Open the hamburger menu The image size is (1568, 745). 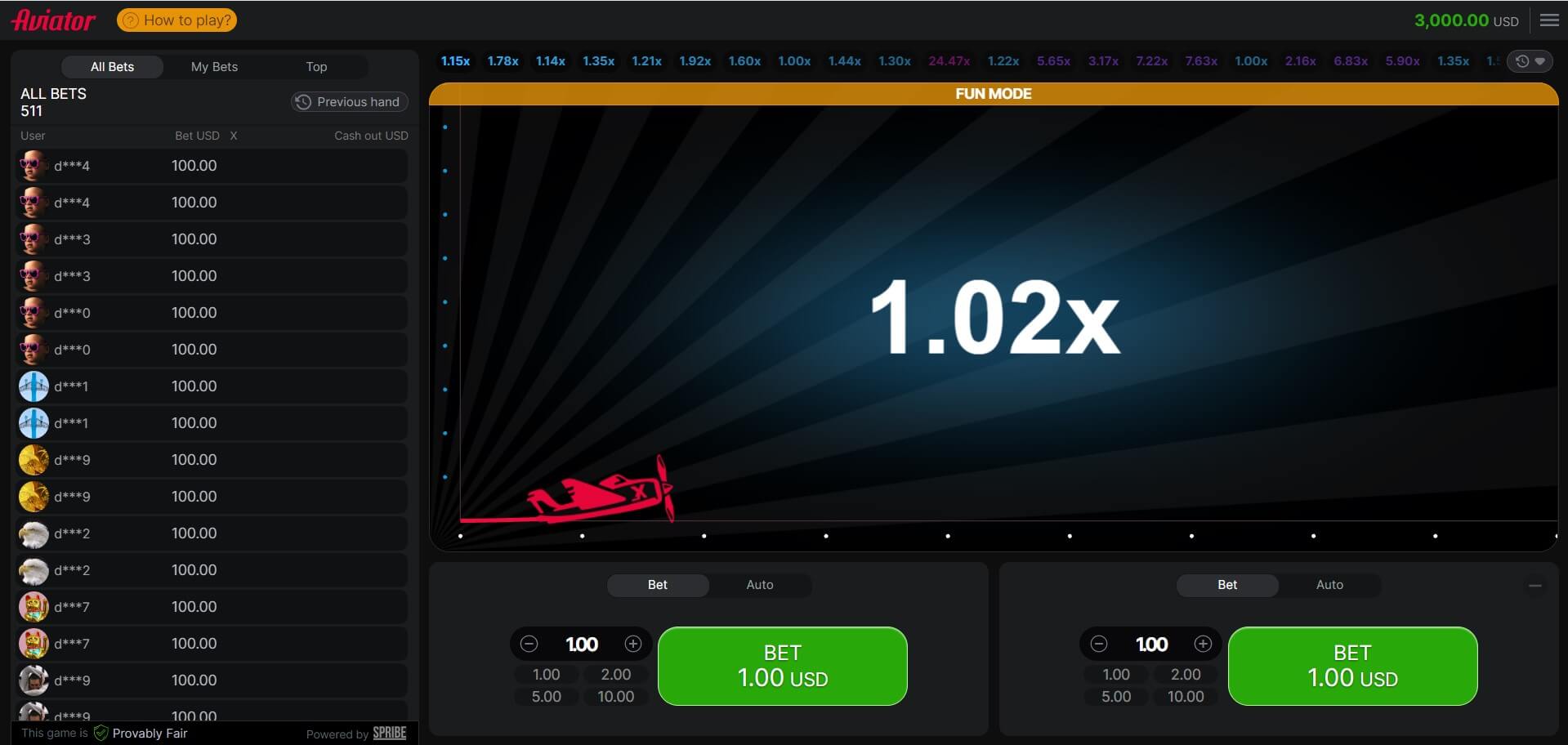coord(1548,20)
